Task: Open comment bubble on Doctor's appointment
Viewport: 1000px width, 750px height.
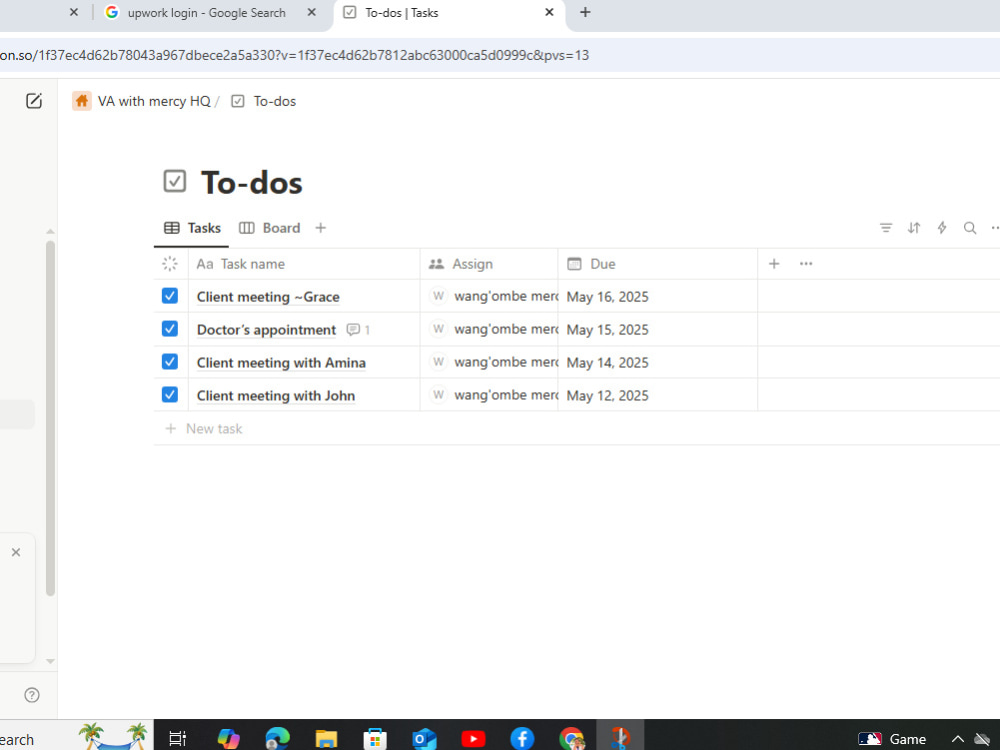Action: [x=358, y=330]
